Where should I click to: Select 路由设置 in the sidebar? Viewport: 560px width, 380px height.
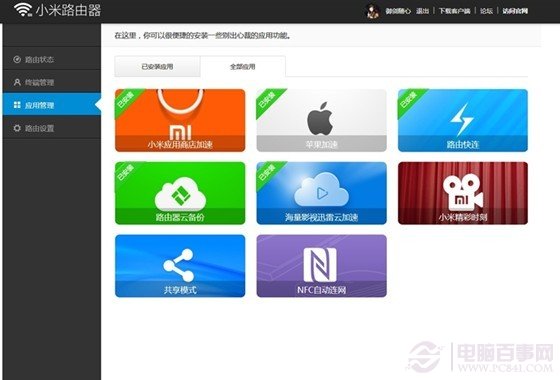click(x=52, y=128)
